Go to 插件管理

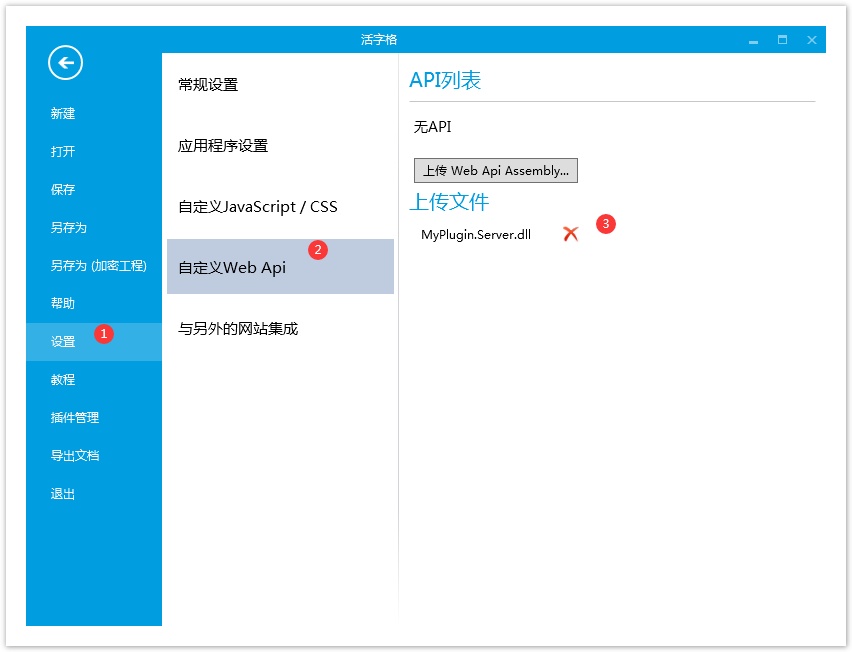pos(75,418)
